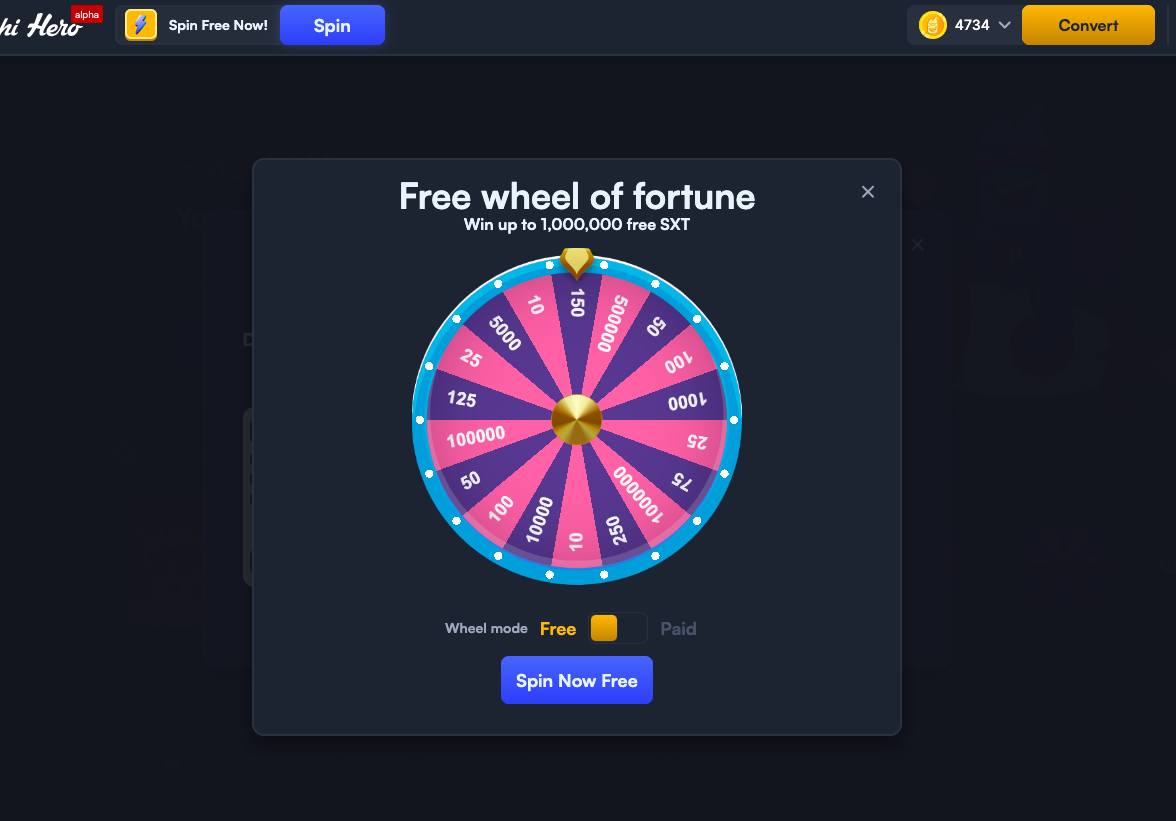Click the 4734 balance amount

(972, 25)
